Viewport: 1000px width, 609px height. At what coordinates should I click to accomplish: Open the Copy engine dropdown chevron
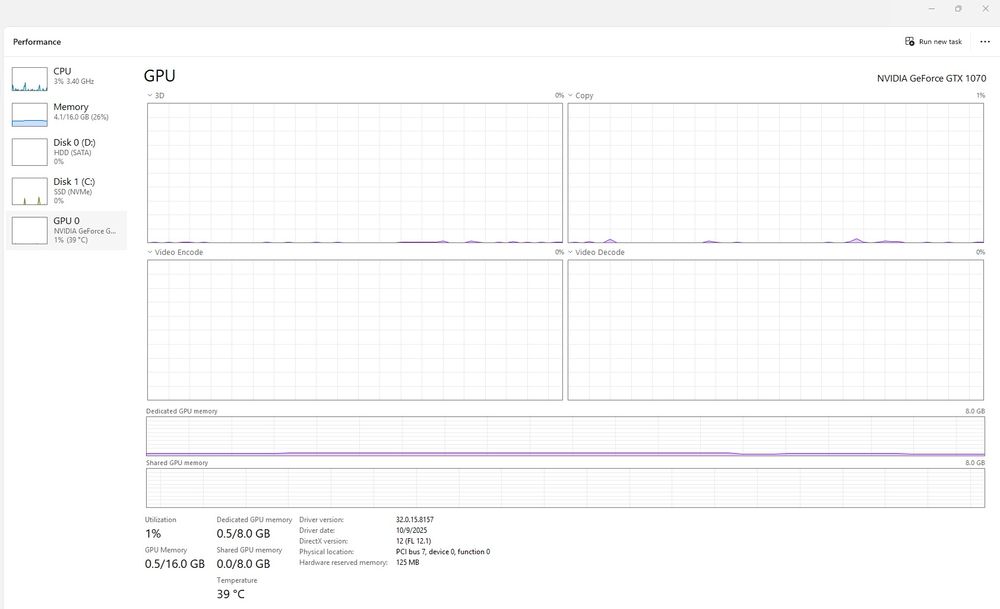570,96
